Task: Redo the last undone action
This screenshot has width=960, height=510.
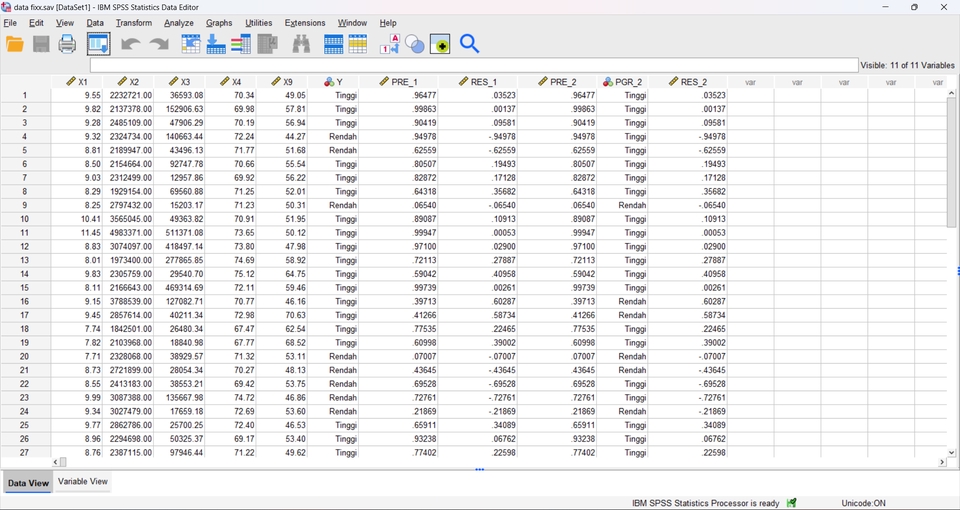Action: (159, 44)
